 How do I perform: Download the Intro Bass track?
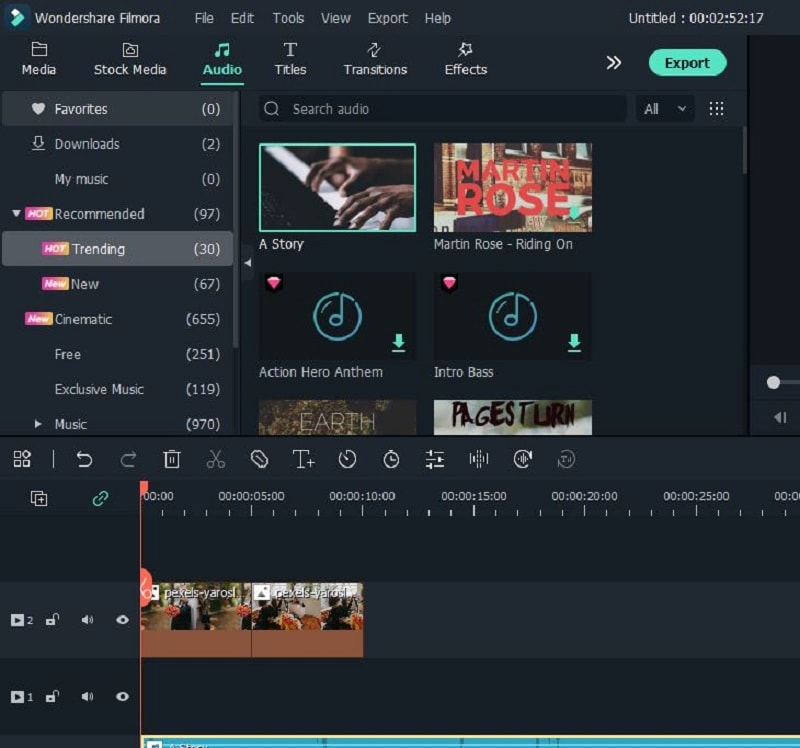[x=574, y=342]
